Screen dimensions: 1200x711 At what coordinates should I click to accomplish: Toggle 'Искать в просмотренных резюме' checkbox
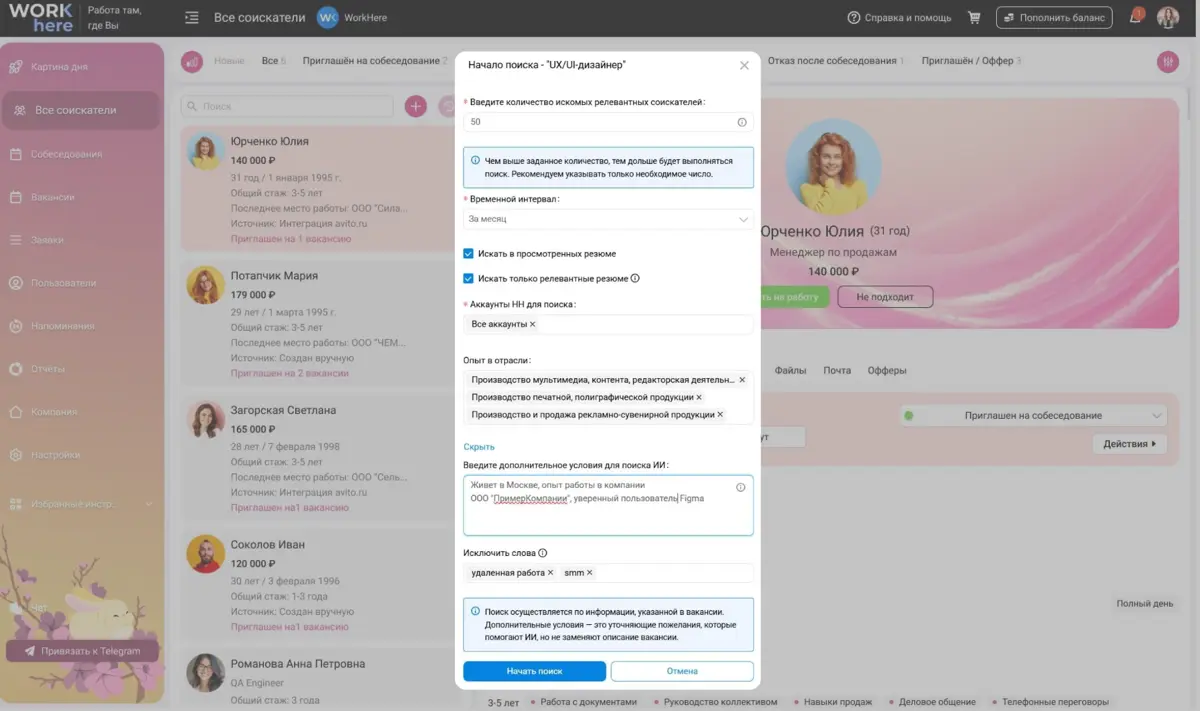468,254
